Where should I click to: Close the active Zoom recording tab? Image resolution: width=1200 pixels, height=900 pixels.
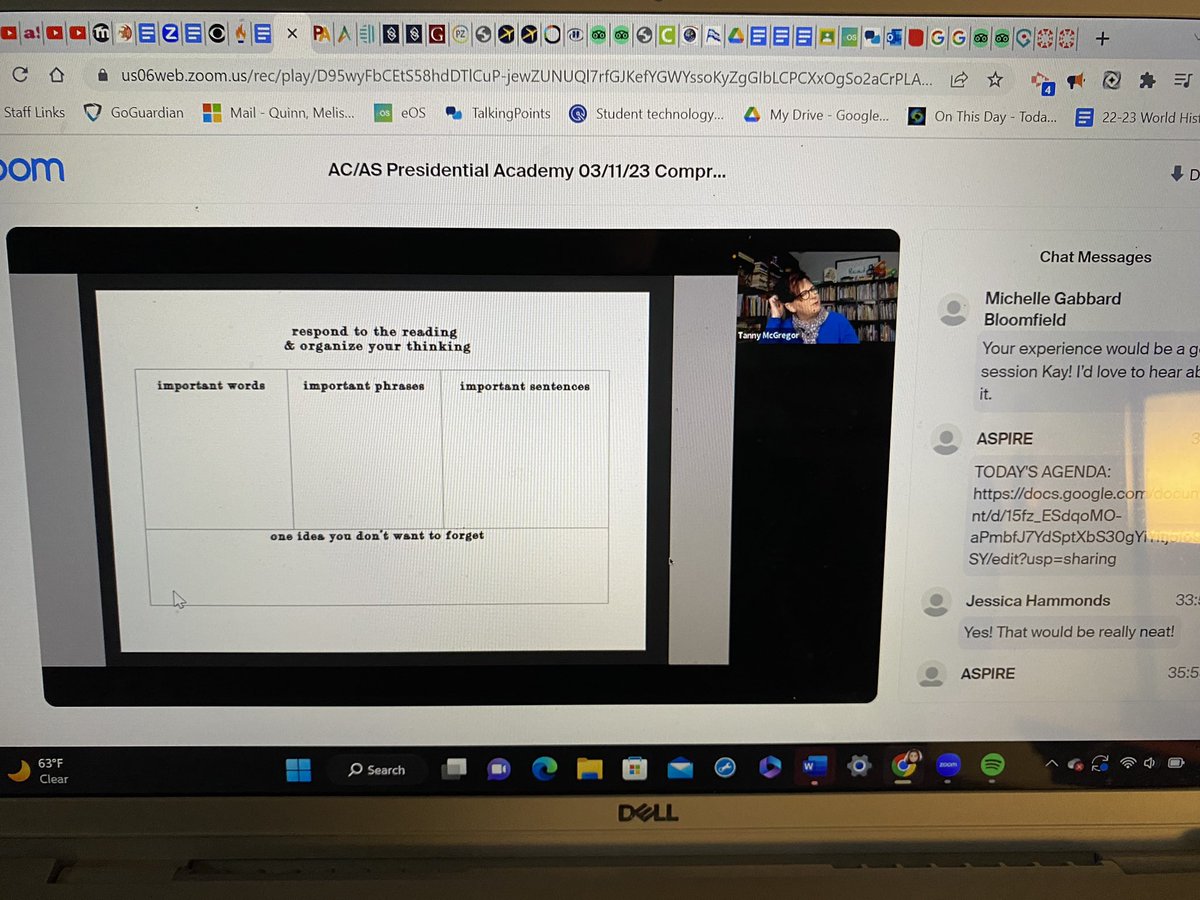292,34
